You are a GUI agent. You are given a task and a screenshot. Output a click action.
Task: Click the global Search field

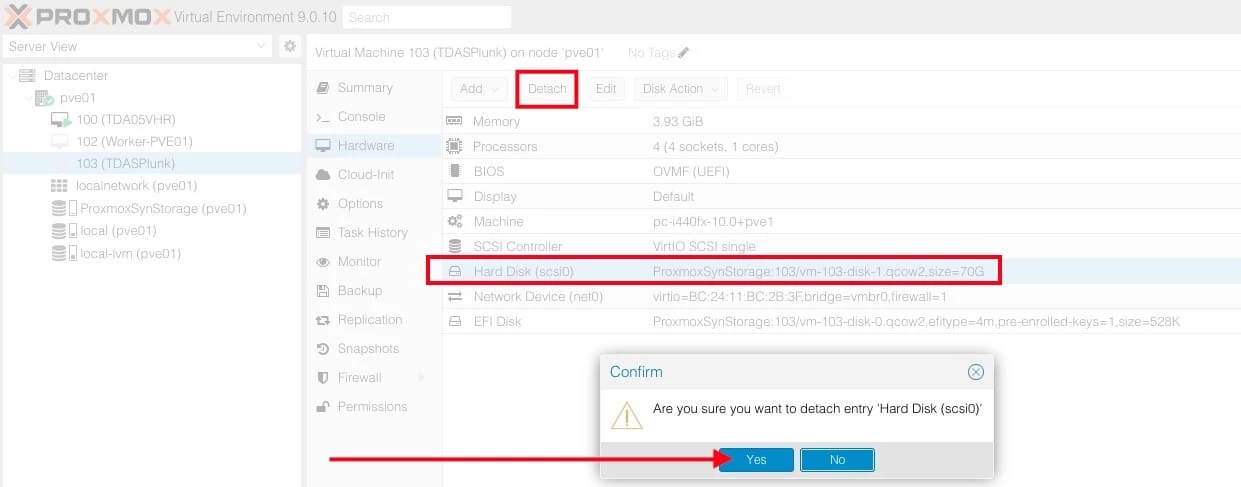(x=426, y=17)
